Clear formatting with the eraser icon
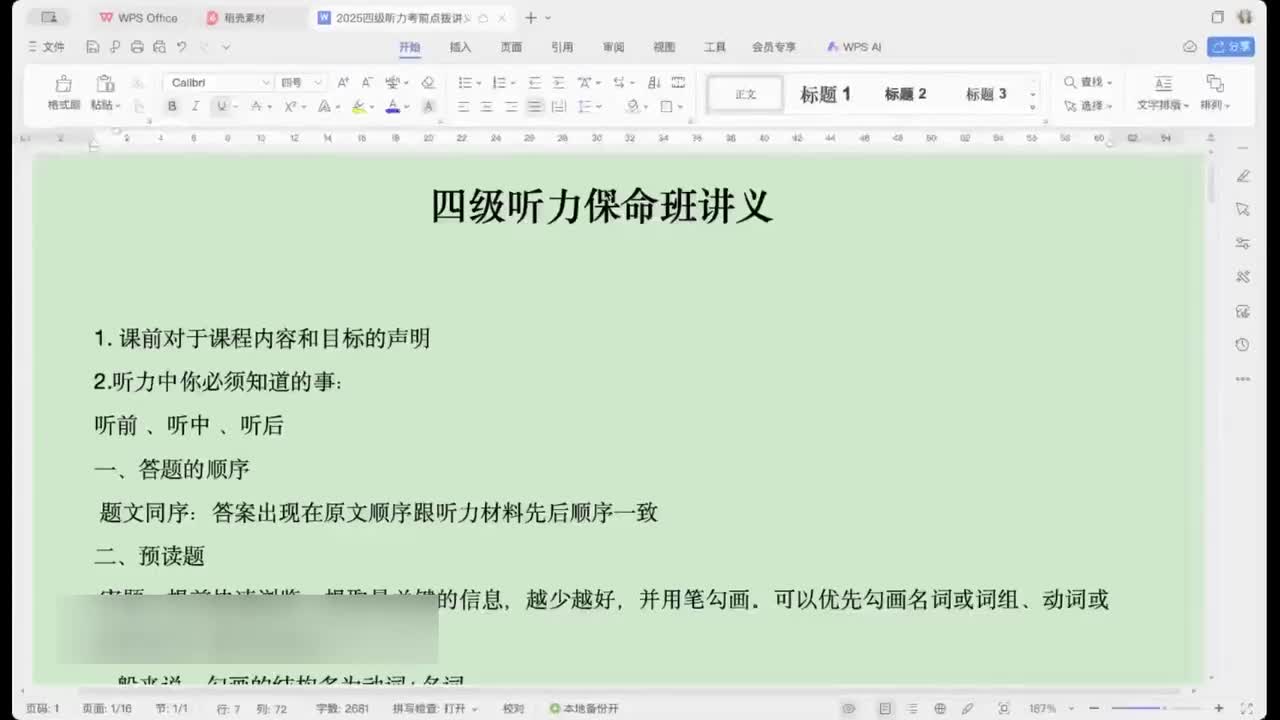 (428, 83)
